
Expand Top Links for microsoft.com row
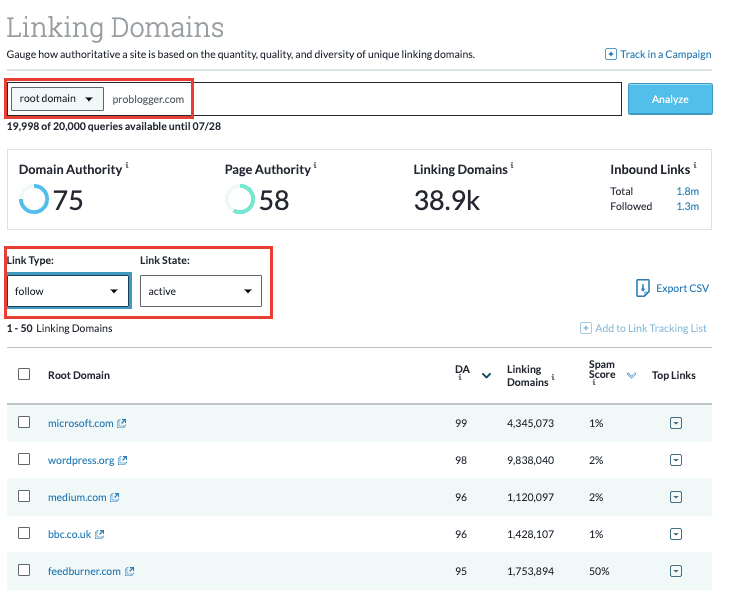tap(675, 423)
